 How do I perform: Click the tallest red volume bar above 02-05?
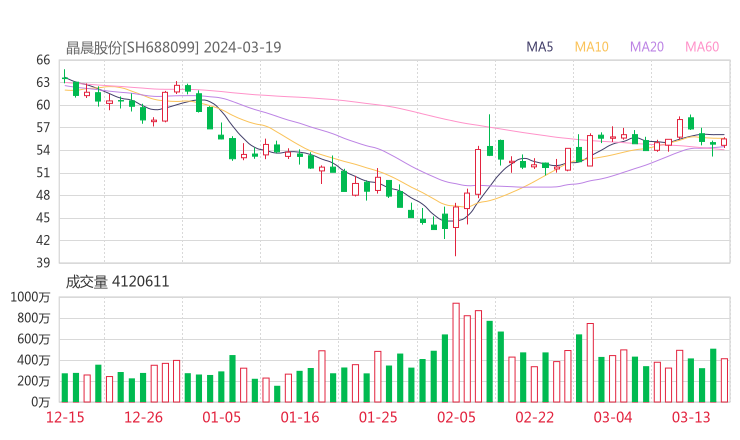[456, 353]
